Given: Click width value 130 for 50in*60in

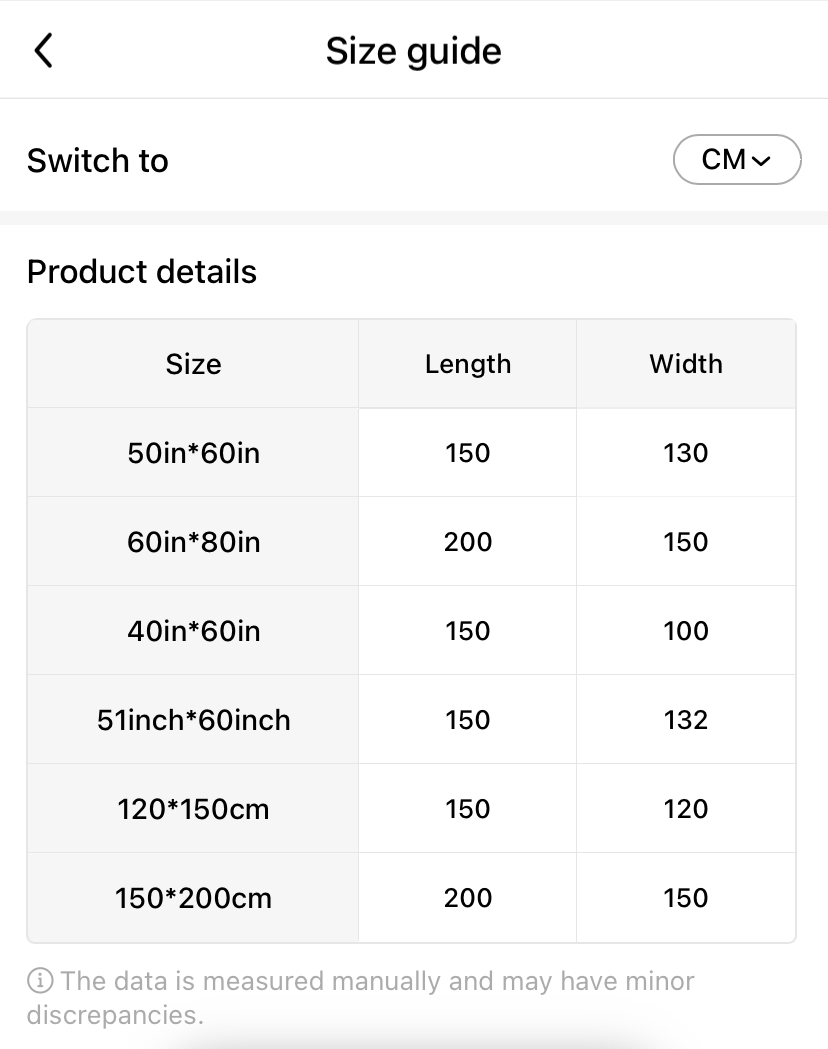Looking at the screenshot, I should (685, 453).
